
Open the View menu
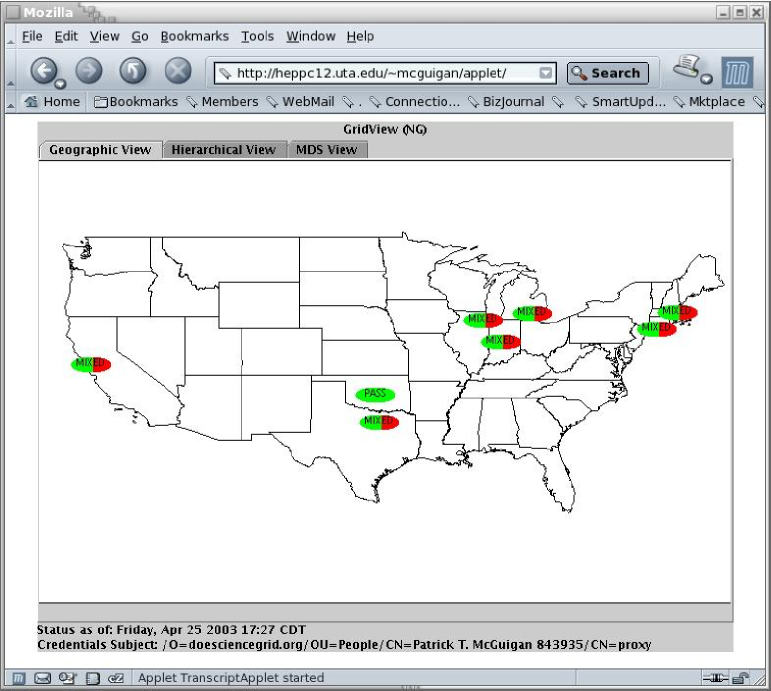click(104, 36)
